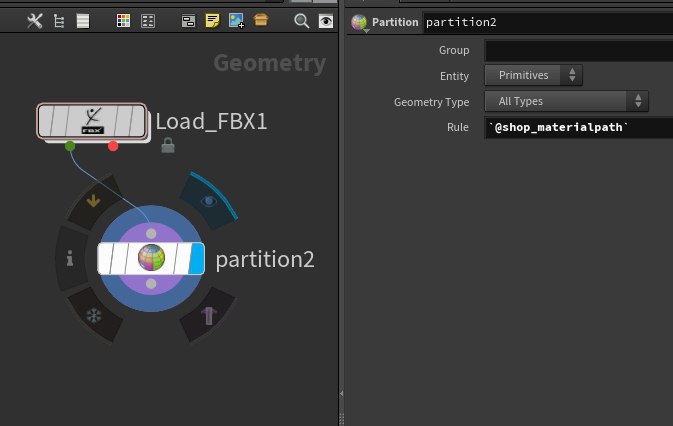Click the partition2 output connector dot
This screenshot has width=673, height=426.
pos(151,284)
